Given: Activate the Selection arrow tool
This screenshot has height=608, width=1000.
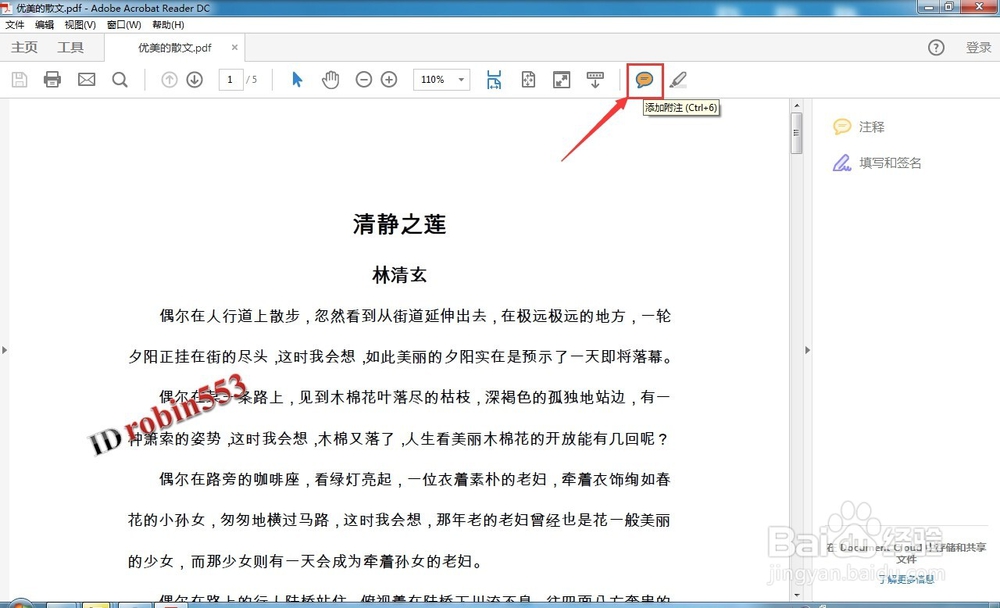Looking at the screenshot, I should [x=297, y=80].
